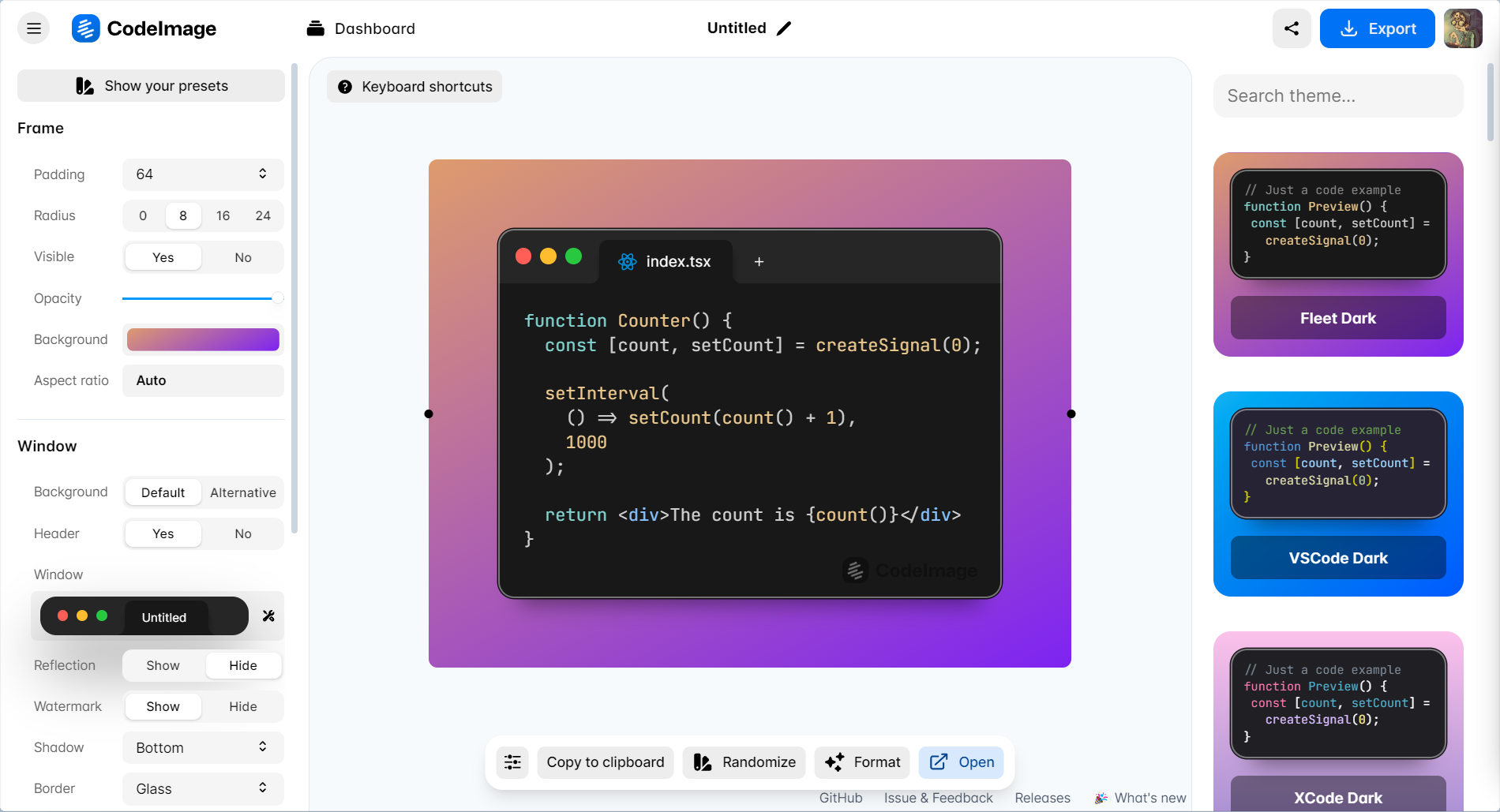
Task: Click the VSCode Dark preview thumbnail
Action: (1338, 464)
